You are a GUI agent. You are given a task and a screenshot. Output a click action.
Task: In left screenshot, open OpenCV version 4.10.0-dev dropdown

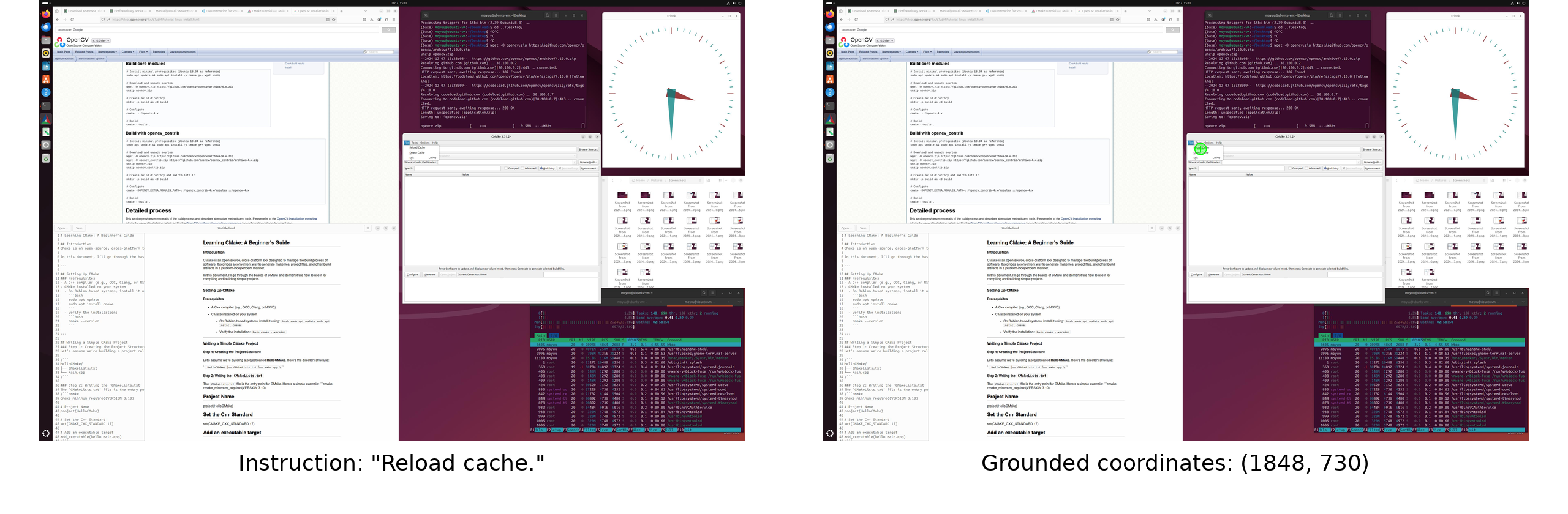click(101, 40)
